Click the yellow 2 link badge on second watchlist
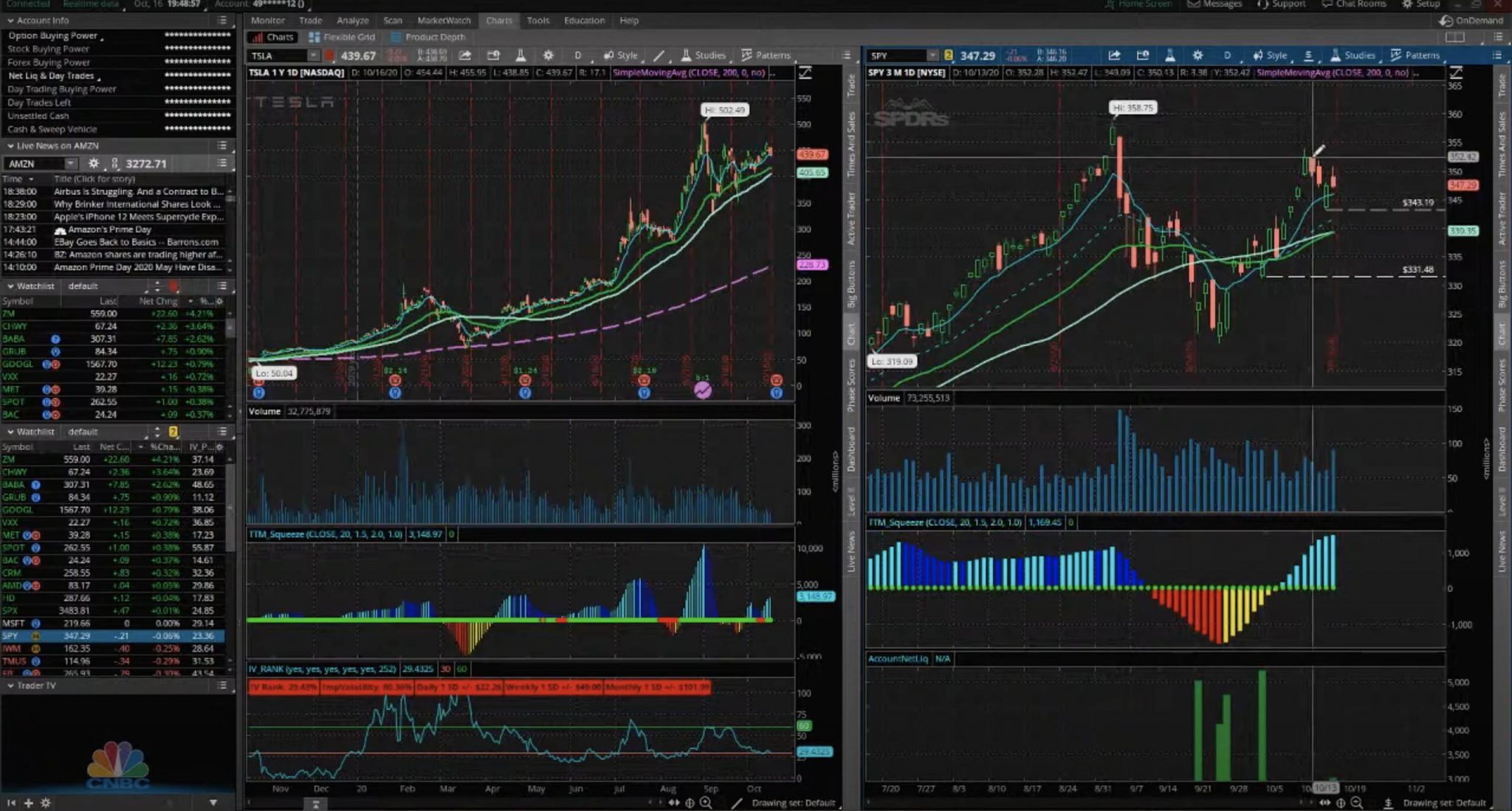 click(x=173, y=432)
